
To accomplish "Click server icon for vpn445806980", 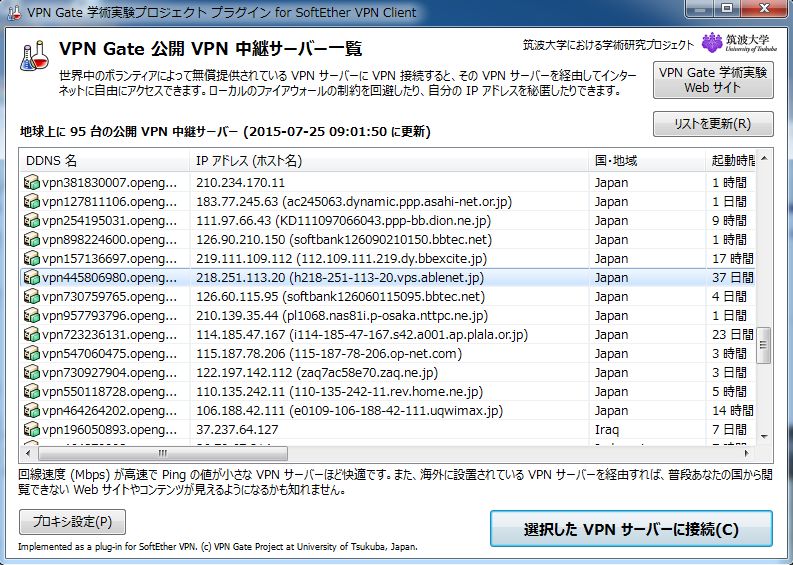I will coord(32,277).
